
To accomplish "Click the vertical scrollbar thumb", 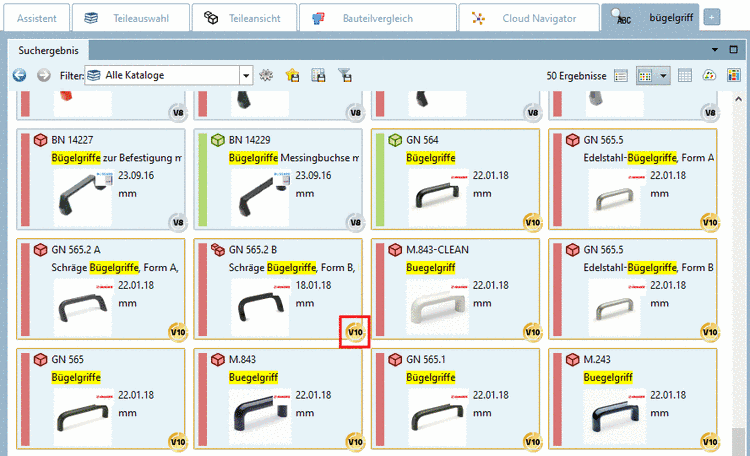I will pos(738,440).
